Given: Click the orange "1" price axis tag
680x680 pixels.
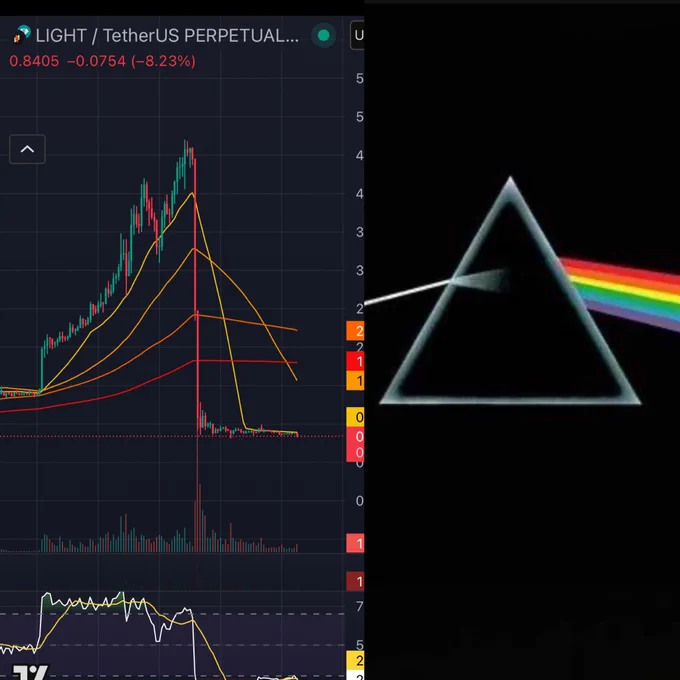Looking at the screenshot, I should pos(355,381).
